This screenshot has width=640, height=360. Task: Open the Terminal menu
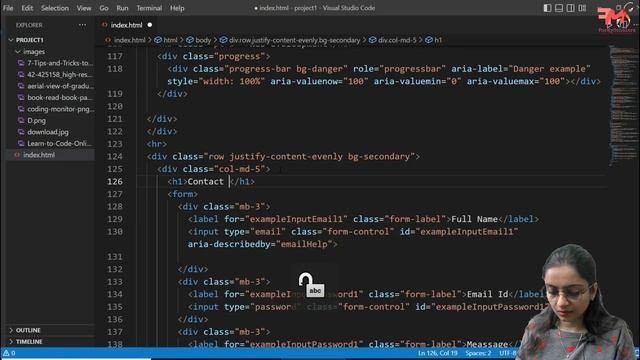(149, 8)
